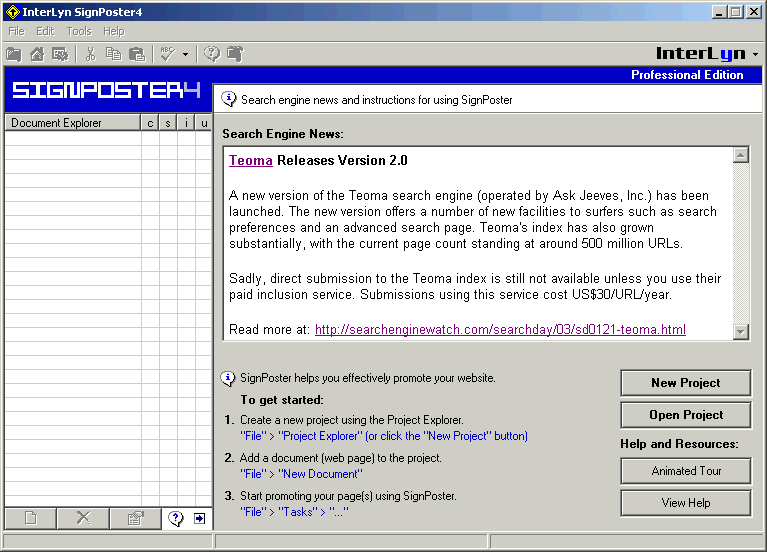This screenshot has height=552, width=767.
Task: Open the Edit menu
Action: 45,31
